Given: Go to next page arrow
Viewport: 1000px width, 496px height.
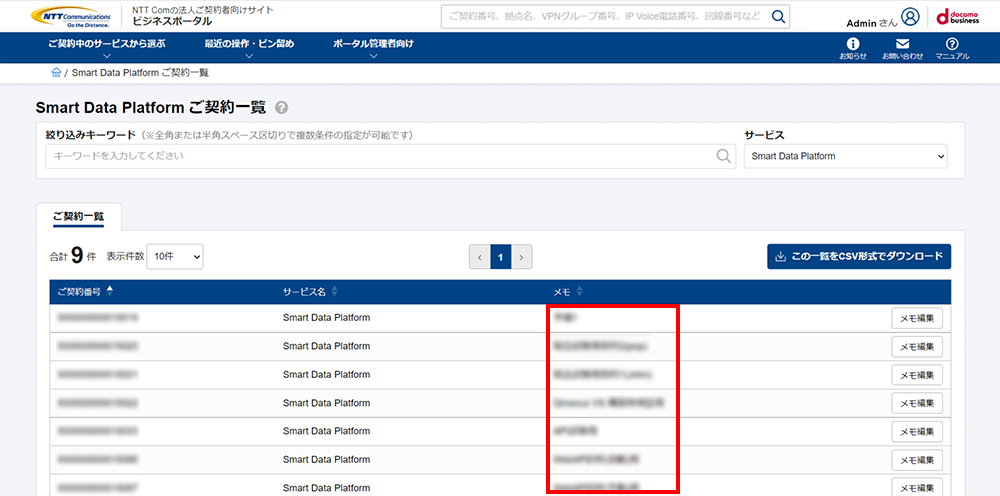Looking at the screenshot, I should pyautogui.click(x=522, y=257).
